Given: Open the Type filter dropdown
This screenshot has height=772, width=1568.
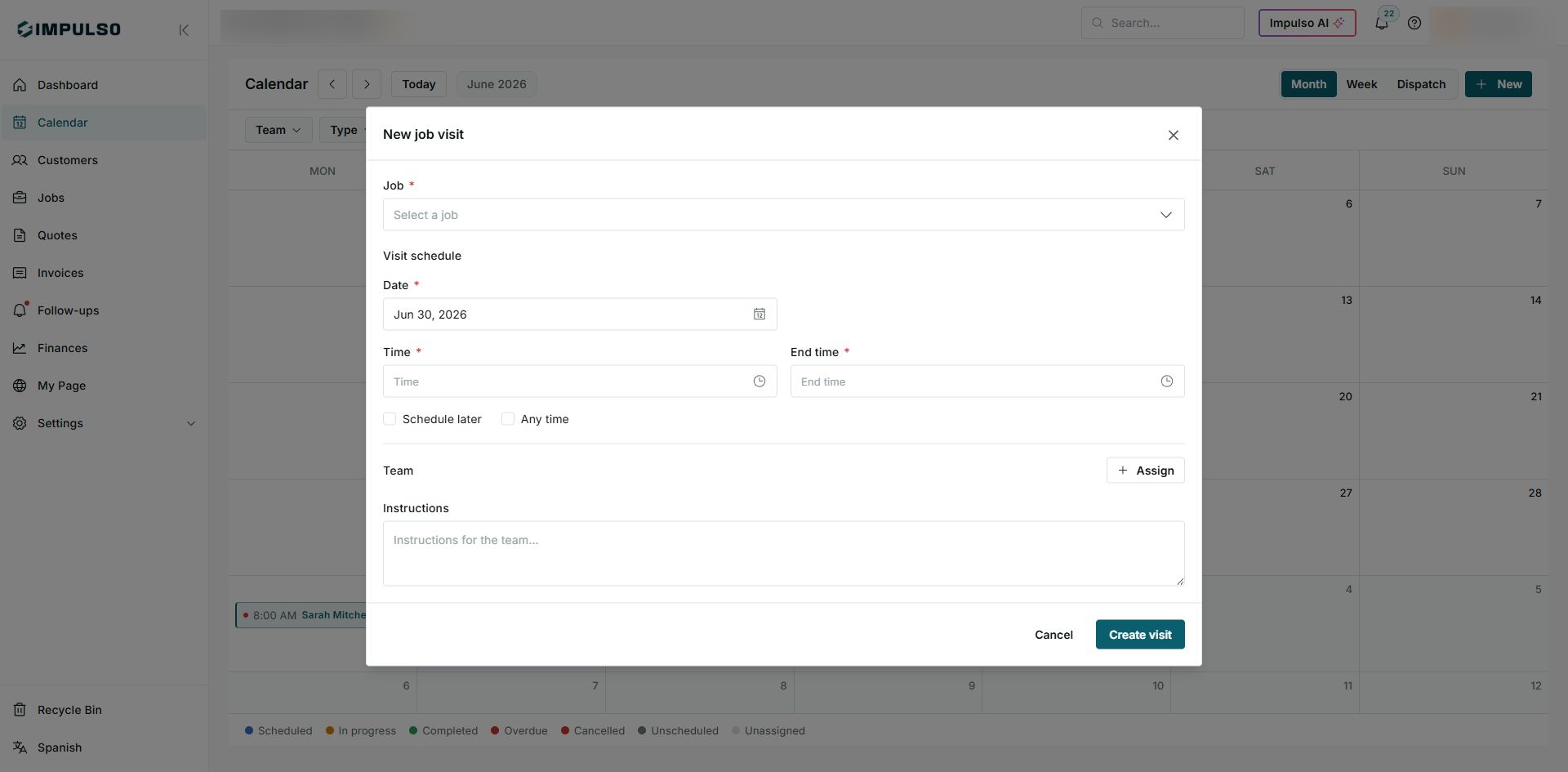Looking at the screenshot, I should (344, 130).
